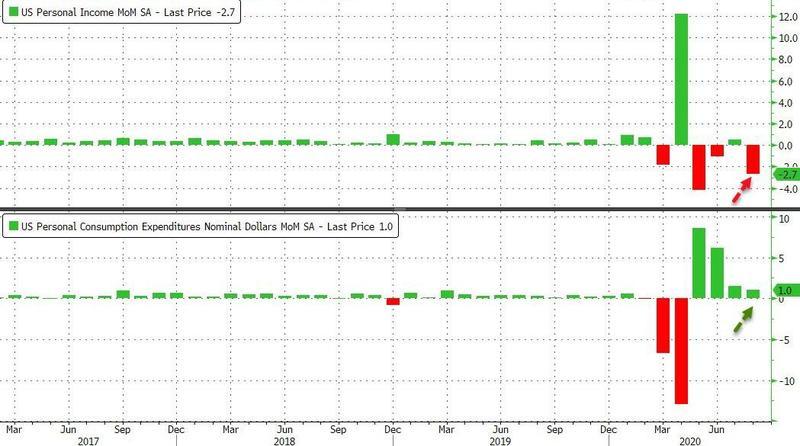Click the 12.0 tick on income y-axis
This screenshot has width=800, height=446.
[x=778, y=16]
